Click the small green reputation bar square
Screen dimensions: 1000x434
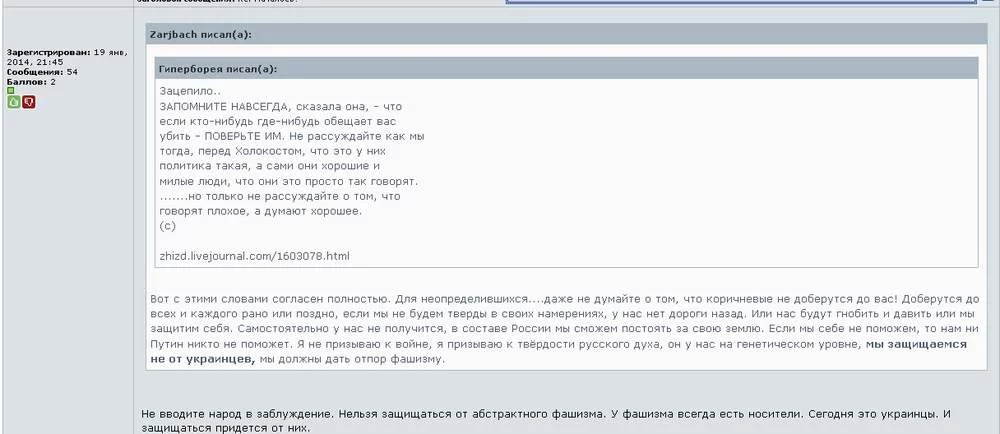10,91
